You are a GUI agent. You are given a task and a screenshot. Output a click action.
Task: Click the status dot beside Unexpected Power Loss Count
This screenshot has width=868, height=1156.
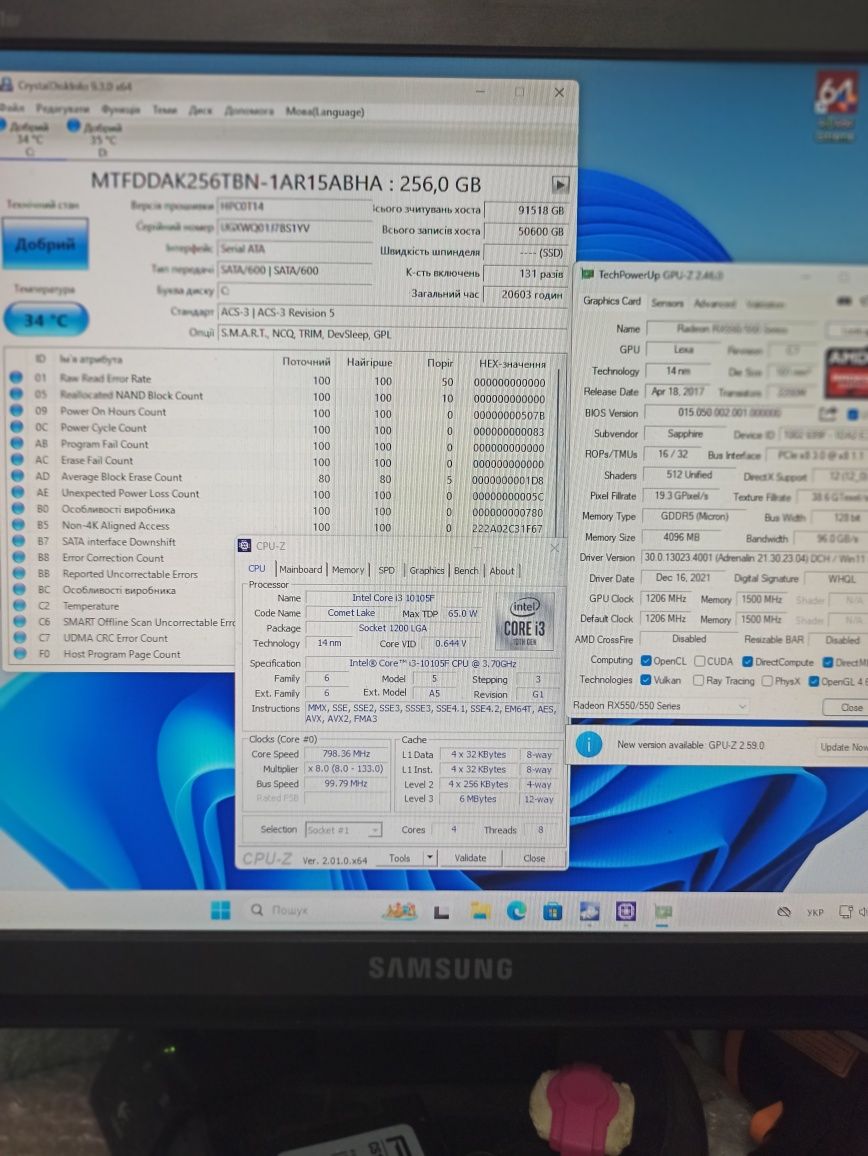pos(18,492)
